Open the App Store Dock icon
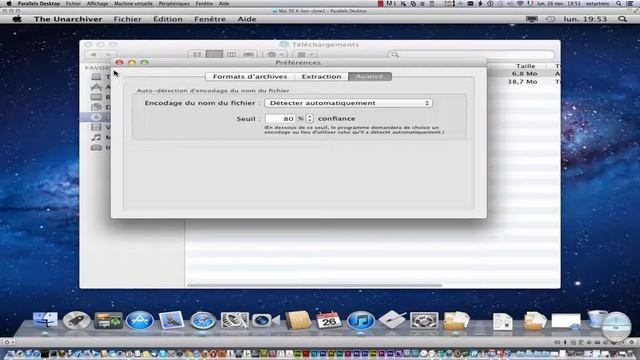The image size is (640, 360). [140, 320]
